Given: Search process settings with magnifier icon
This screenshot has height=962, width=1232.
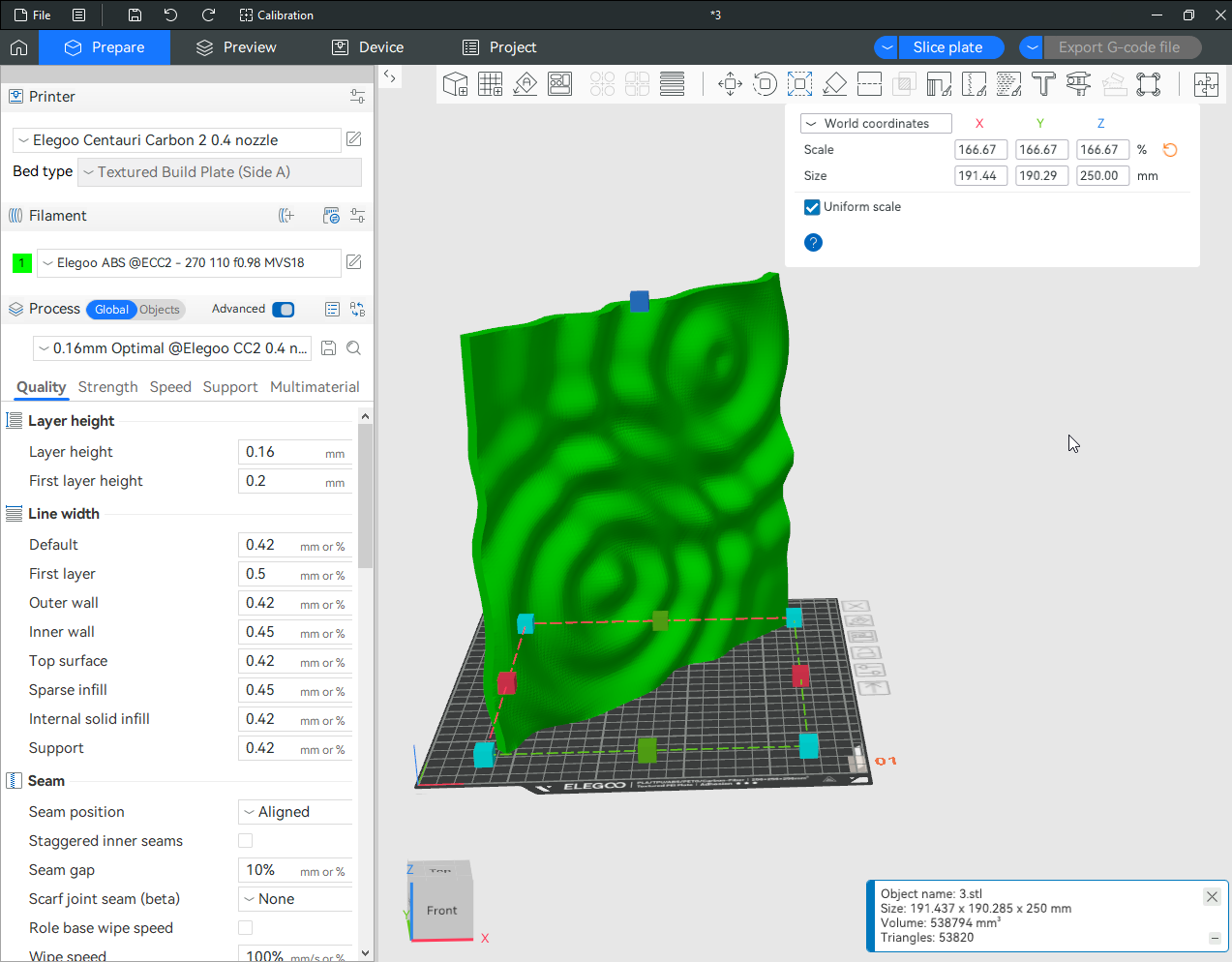Looking at the screenshot, I should click(x=354, y=348).
